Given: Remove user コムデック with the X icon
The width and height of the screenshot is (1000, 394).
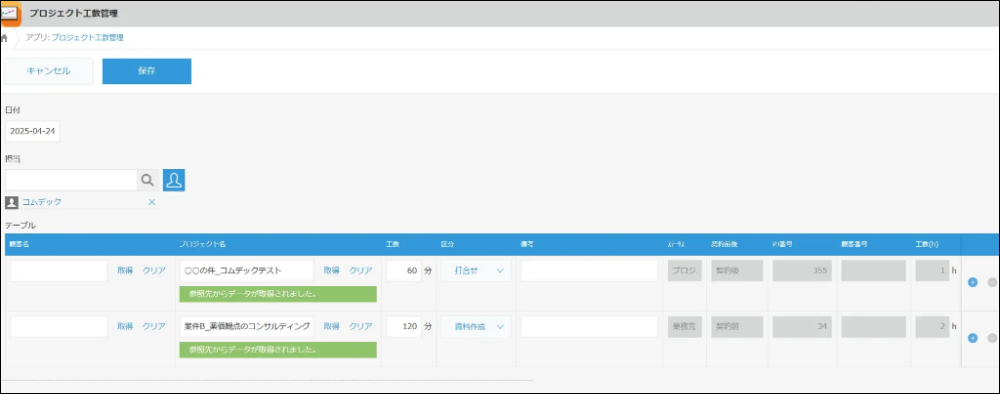Looking at the screenshot, I should [x=152, y=202].
